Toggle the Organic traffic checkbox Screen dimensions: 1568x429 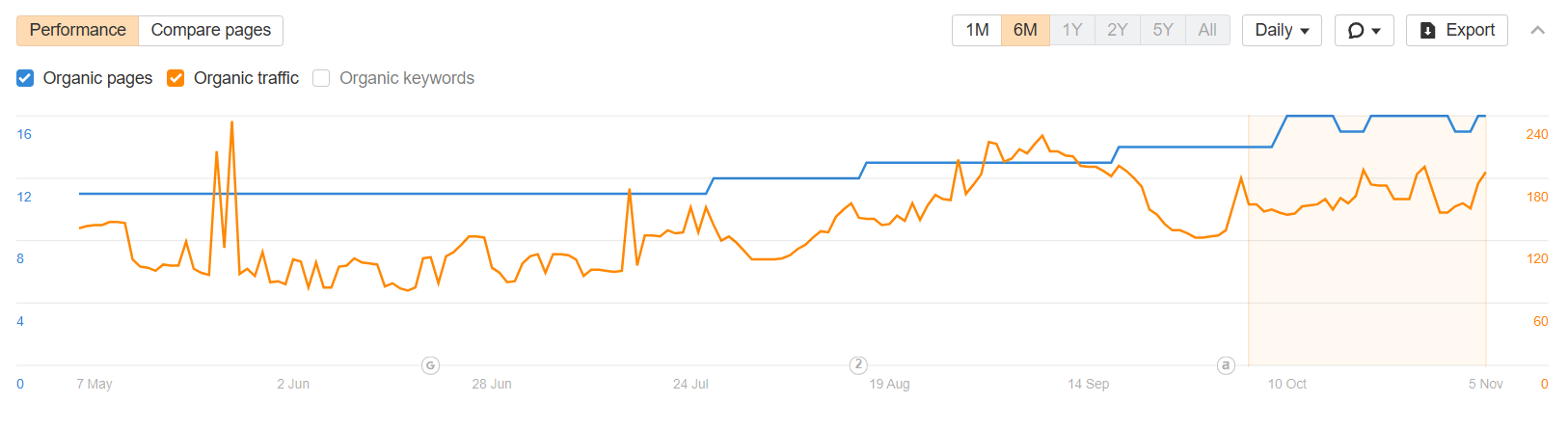(176, 78)
